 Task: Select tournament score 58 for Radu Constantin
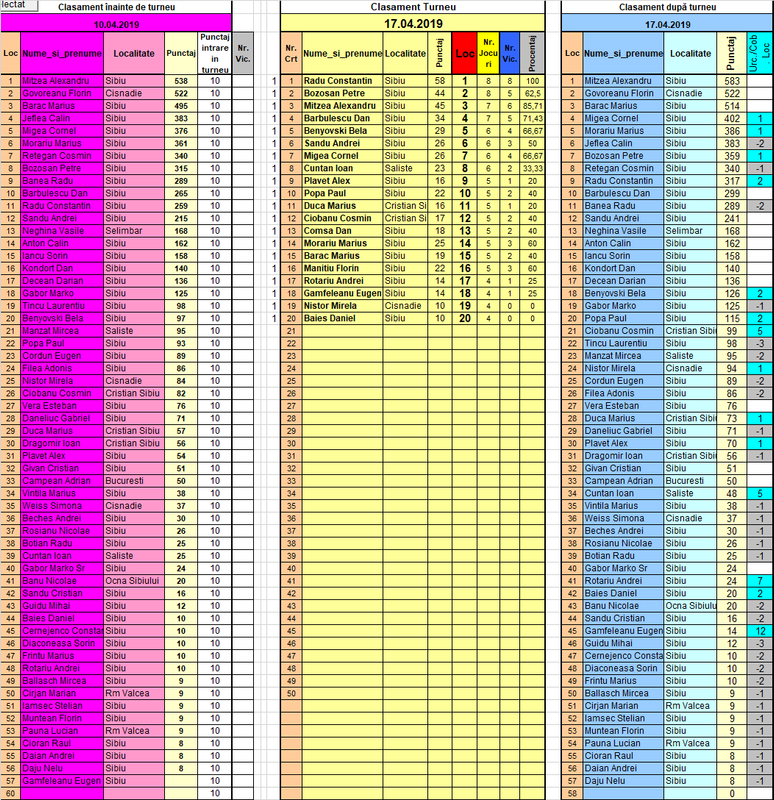click(440, 81)
